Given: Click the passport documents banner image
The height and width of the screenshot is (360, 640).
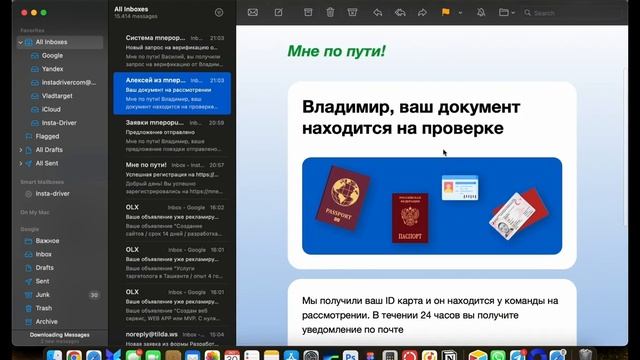Looking at the screenshot, I should 432,206.
